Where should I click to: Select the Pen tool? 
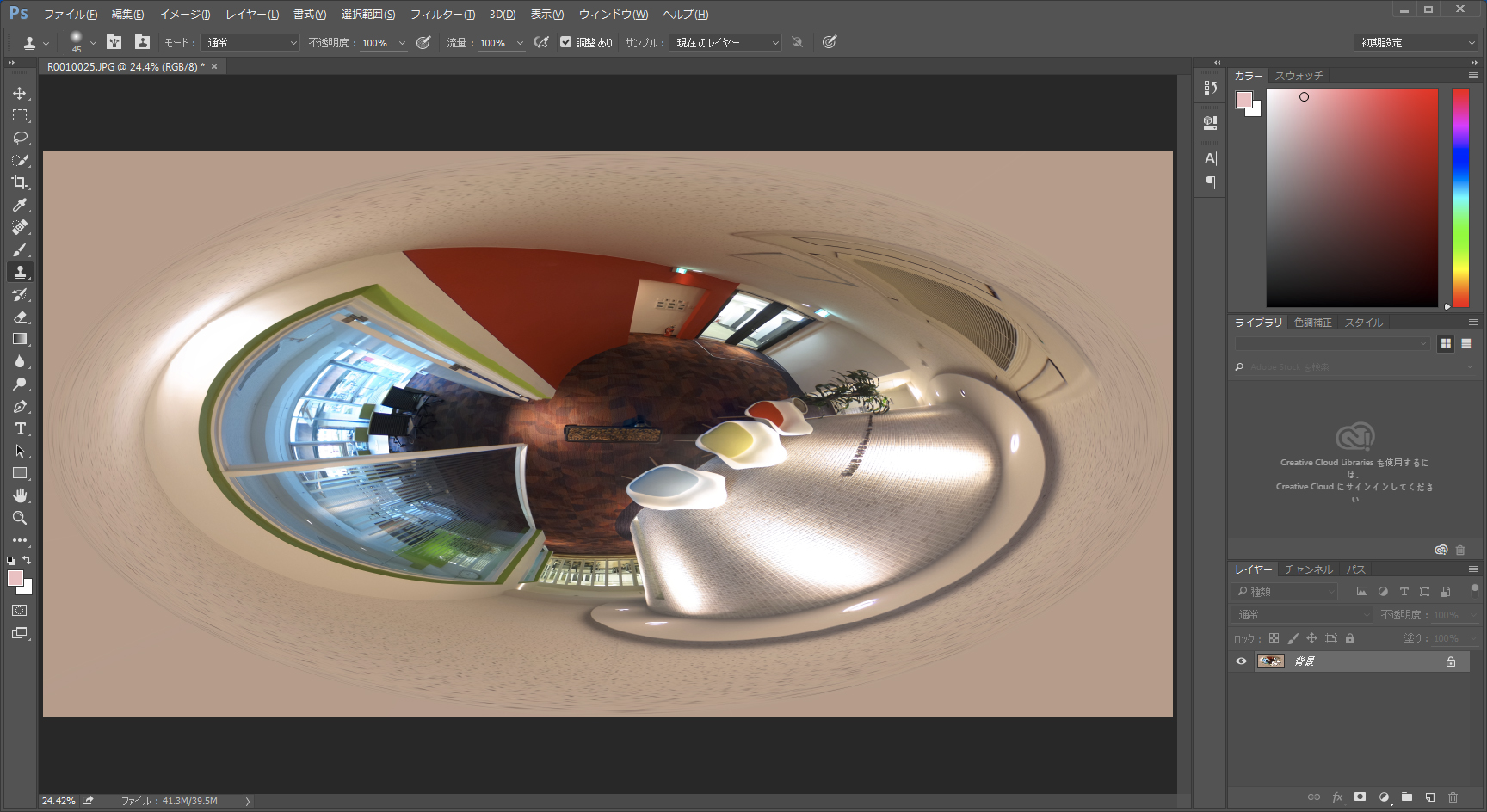tap(20, 406)
